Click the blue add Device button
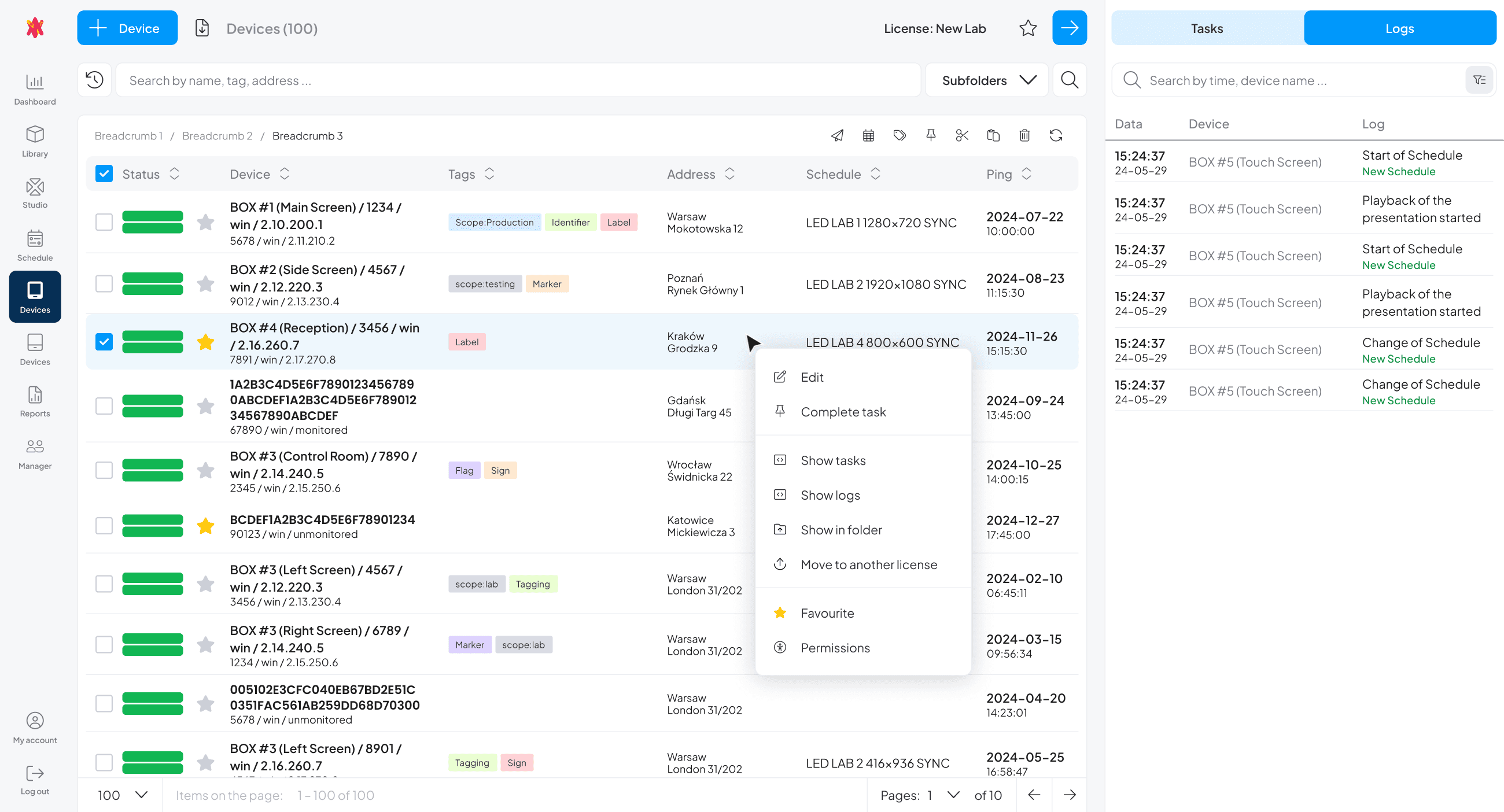This screenshot has height=812, width=1504. [x=127, y=28]
